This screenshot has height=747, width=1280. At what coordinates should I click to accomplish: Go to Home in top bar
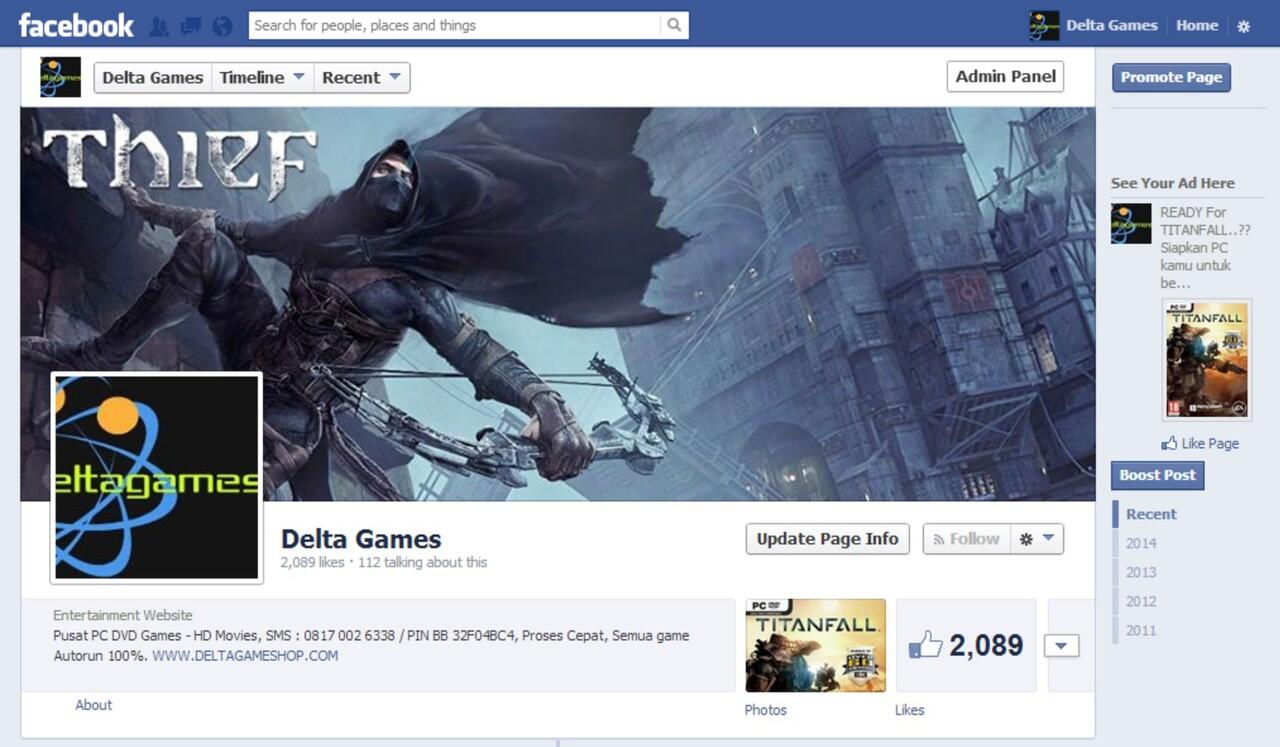coord(1197,26)
